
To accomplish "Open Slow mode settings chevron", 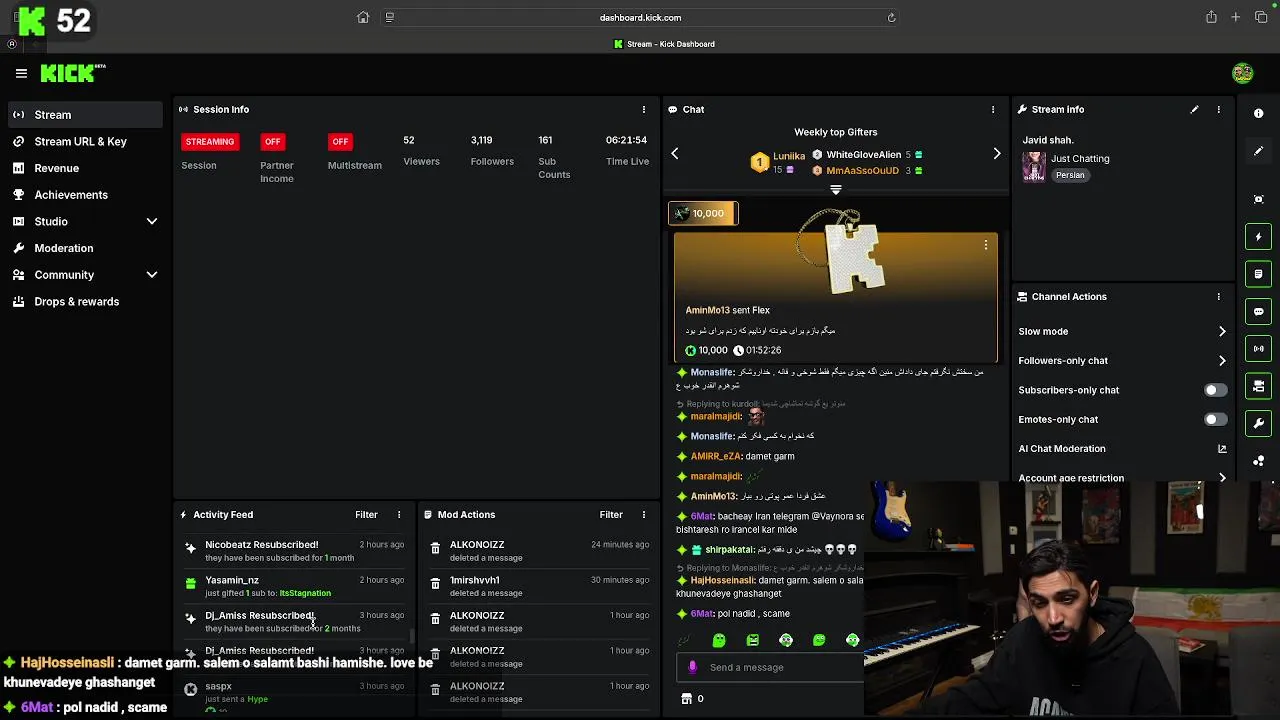I will pyautogui.click(x=1222, y=331).
